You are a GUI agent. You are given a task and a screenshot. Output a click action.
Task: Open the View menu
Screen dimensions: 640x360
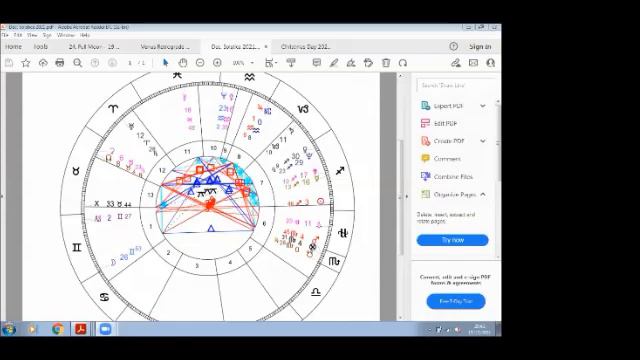point(32,36)
